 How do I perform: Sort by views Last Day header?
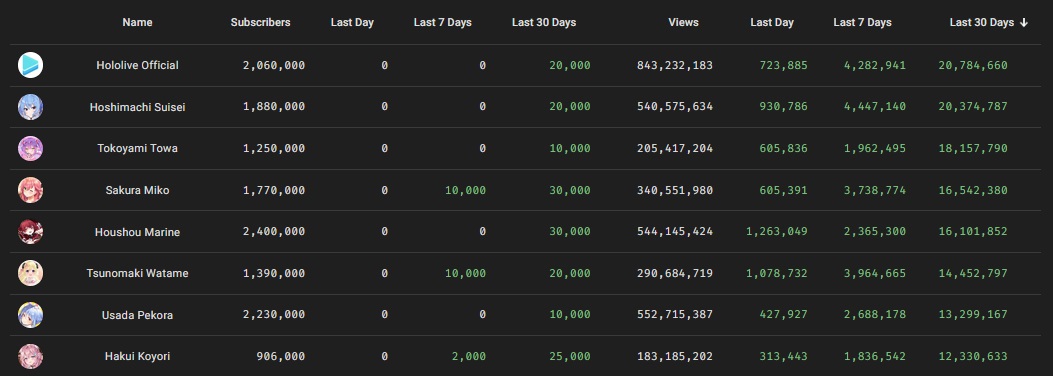point(772,22)
